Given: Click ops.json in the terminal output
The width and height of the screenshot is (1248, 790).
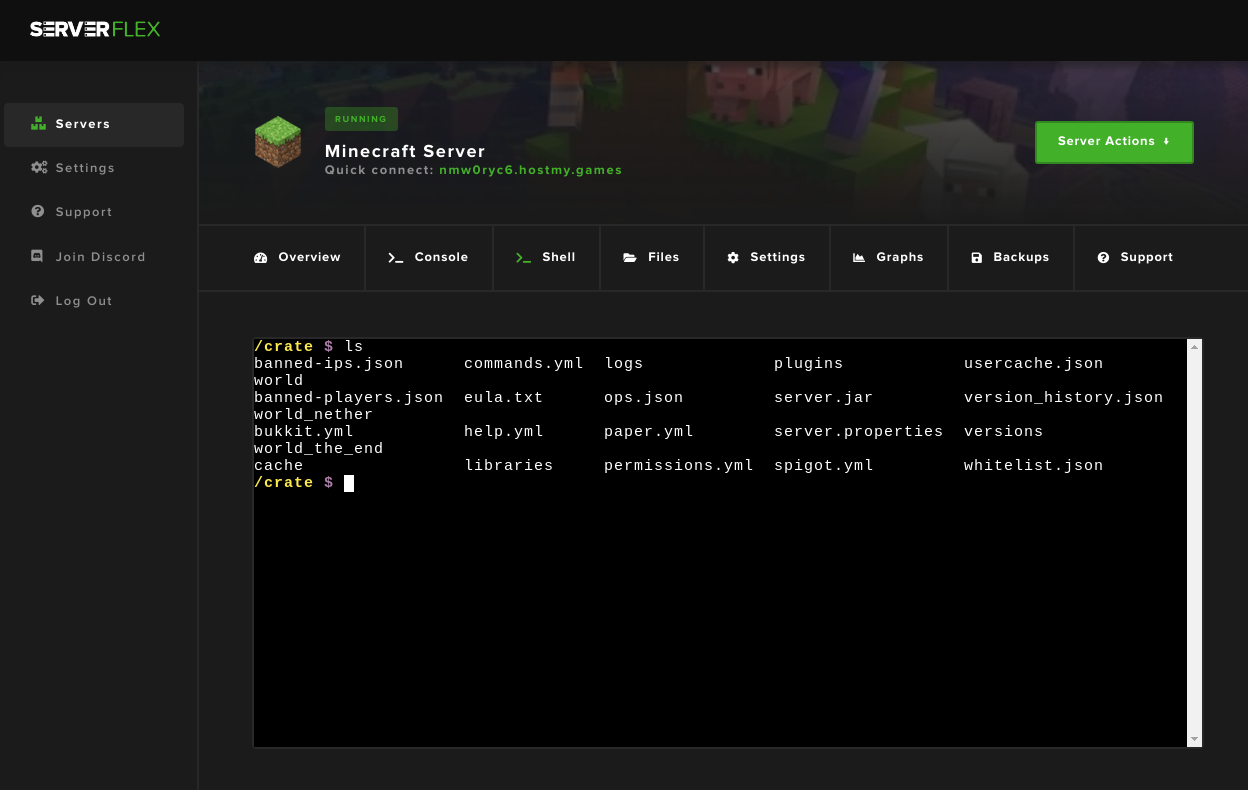Looking at the screenshot, I should tap(644, 398).
